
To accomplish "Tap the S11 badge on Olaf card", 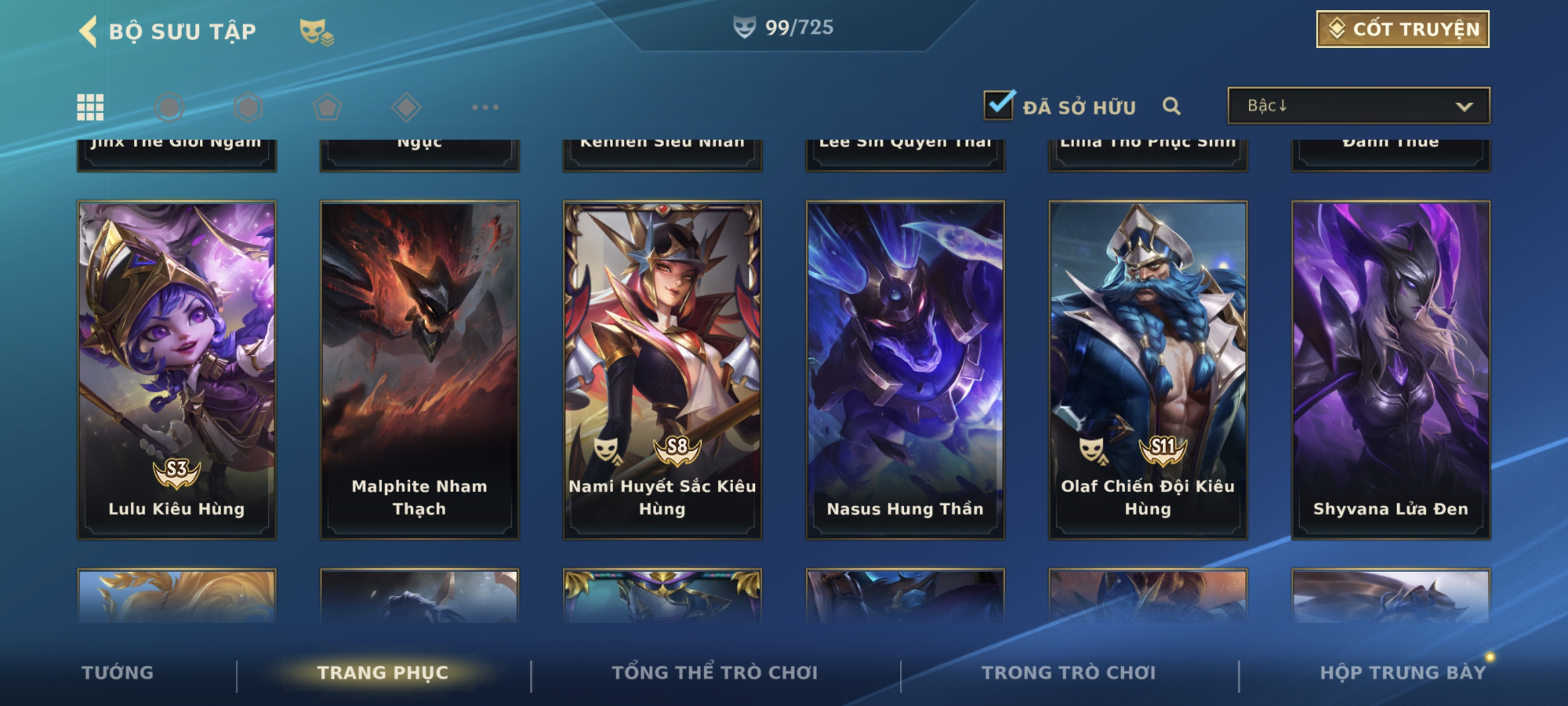I will click(1163, 449).
